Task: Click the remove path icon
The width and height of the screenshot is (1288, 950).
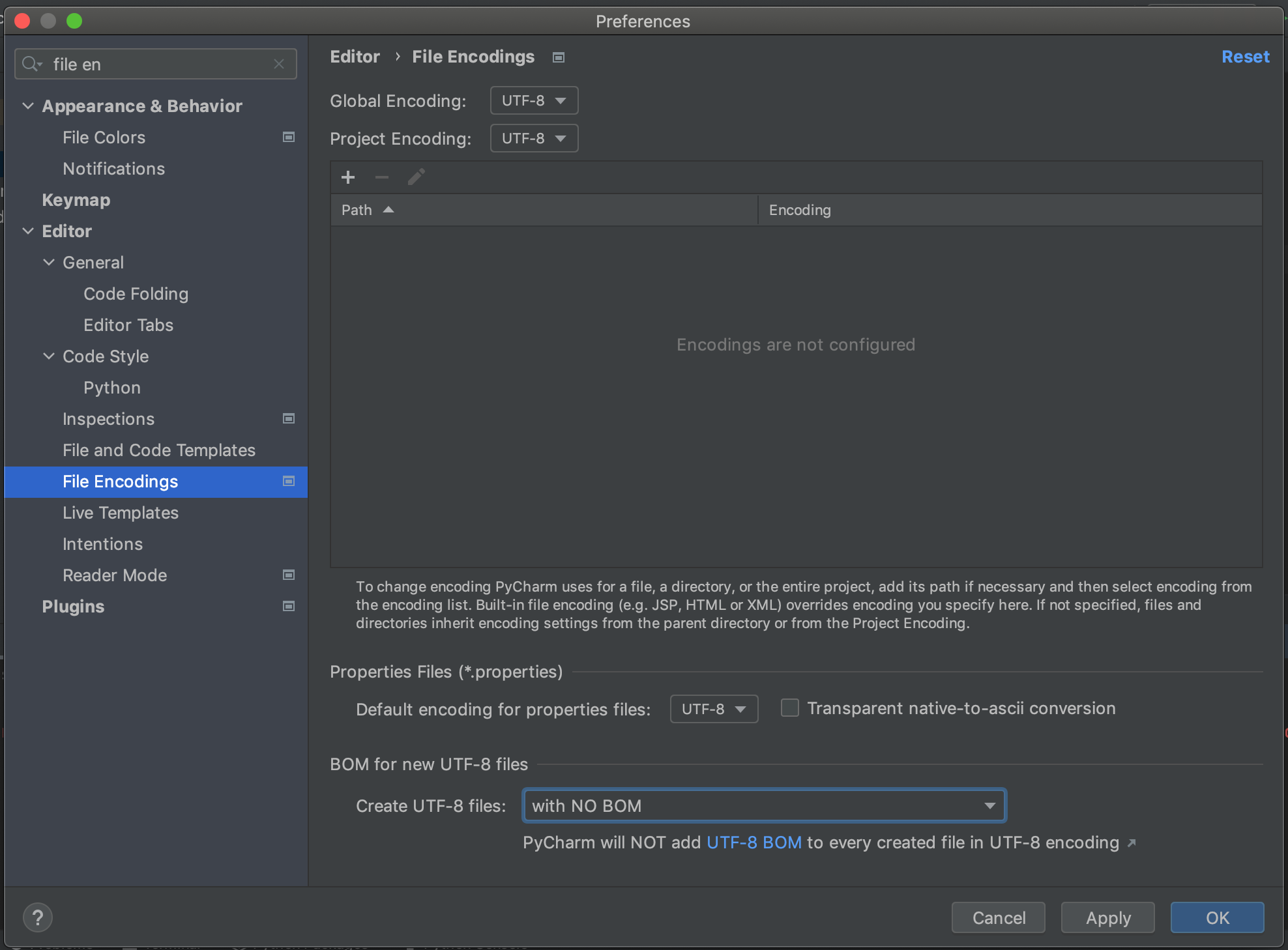Action: (x=382, y=177)
